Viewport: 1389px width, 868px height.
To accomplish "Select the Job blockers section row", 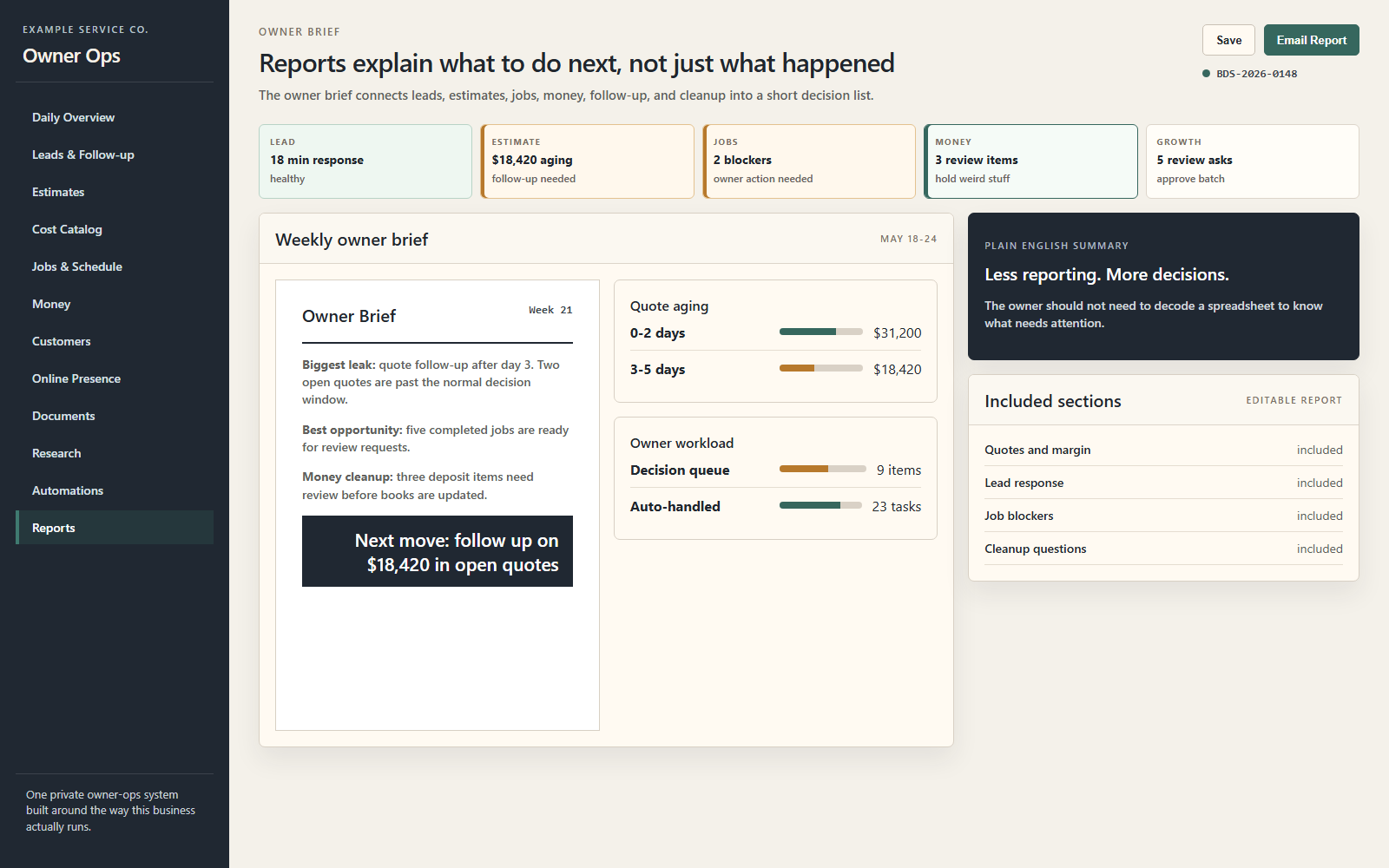I will pyautogui.click(x=1163, y=516).
